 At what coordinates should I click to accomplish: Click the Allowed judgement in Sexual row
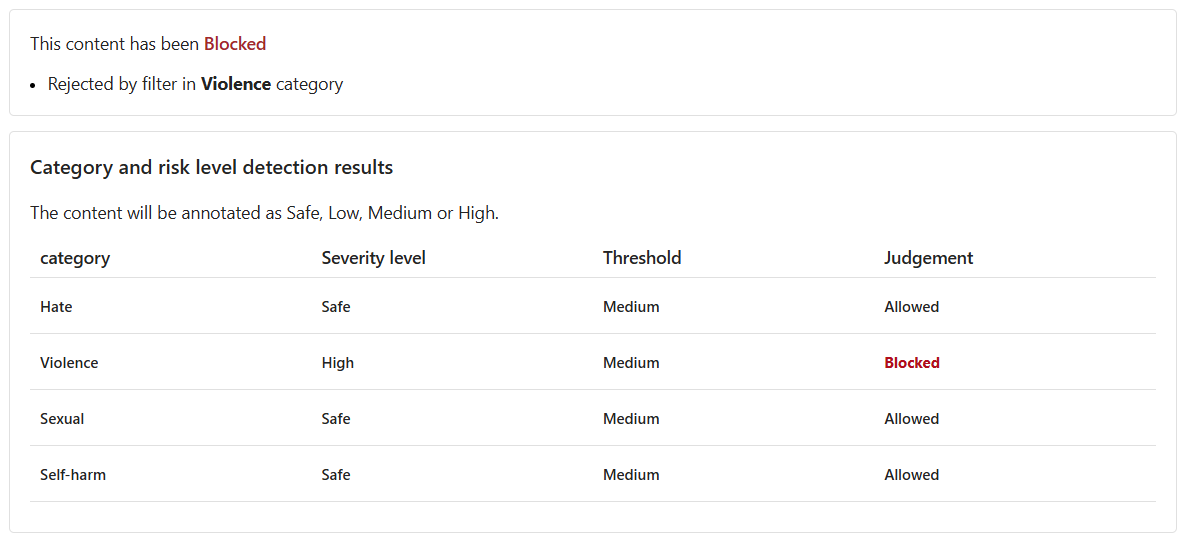(x=912, y=419)
